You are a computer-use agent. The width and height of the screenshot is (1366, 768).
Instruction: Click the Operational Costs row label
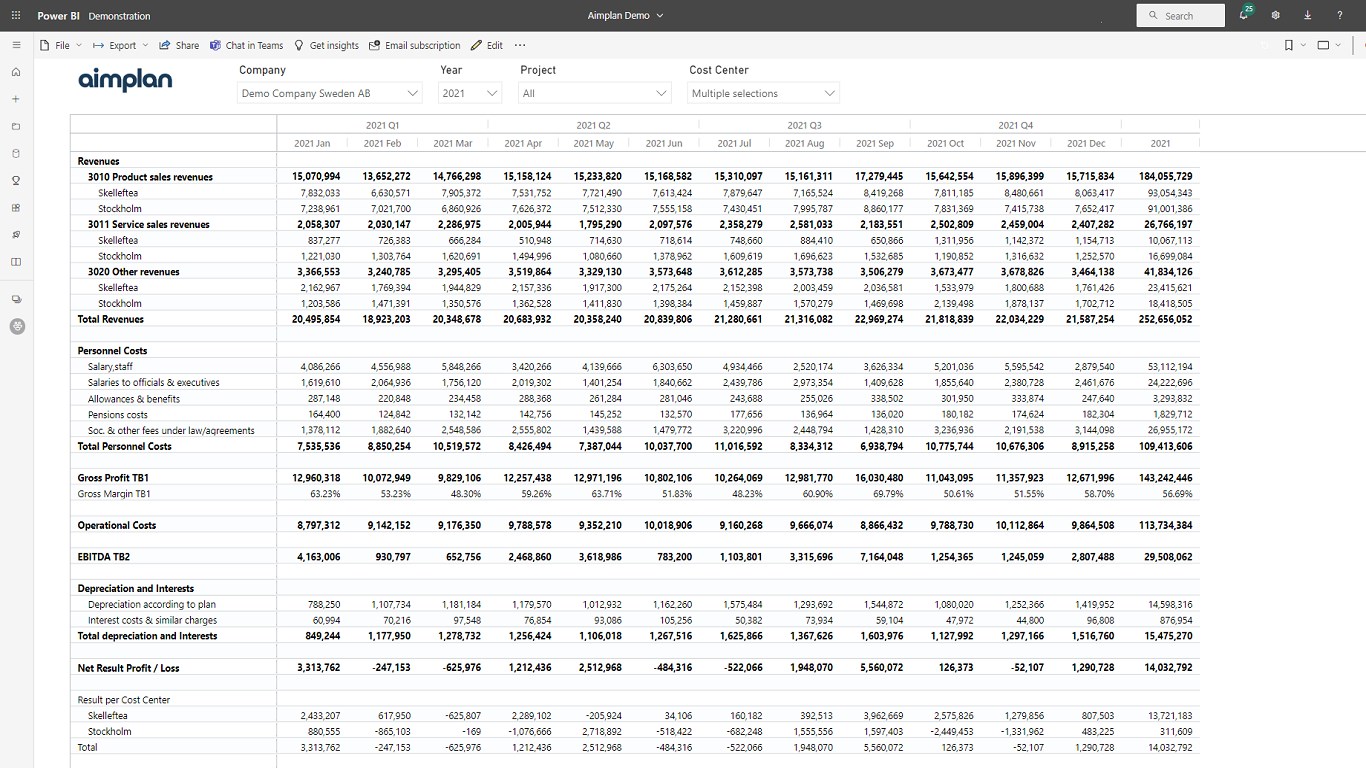click(117, 526)
